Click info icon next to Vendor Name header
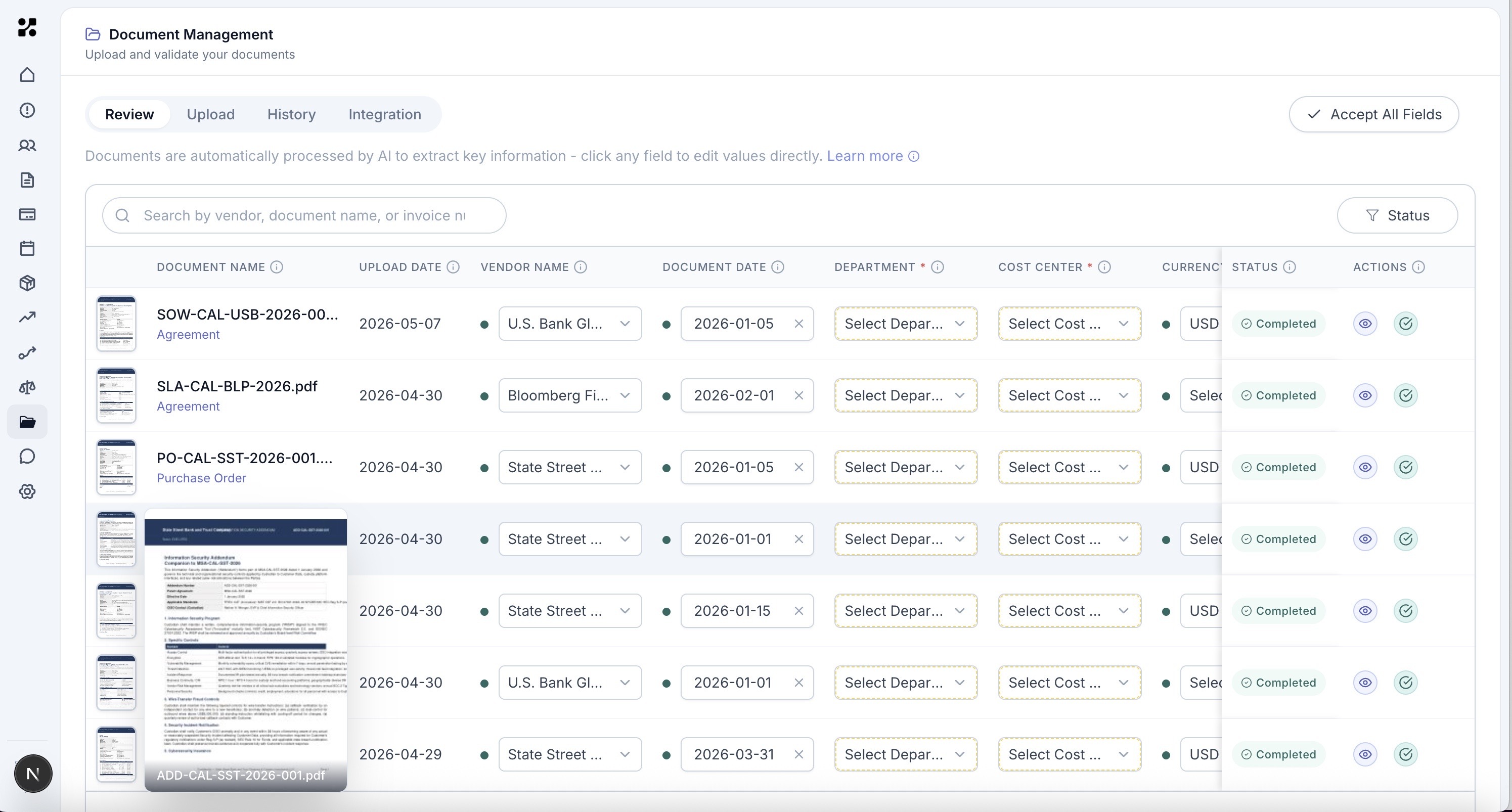The height and width of the screenshot is (812, 1512). (581, 267)
